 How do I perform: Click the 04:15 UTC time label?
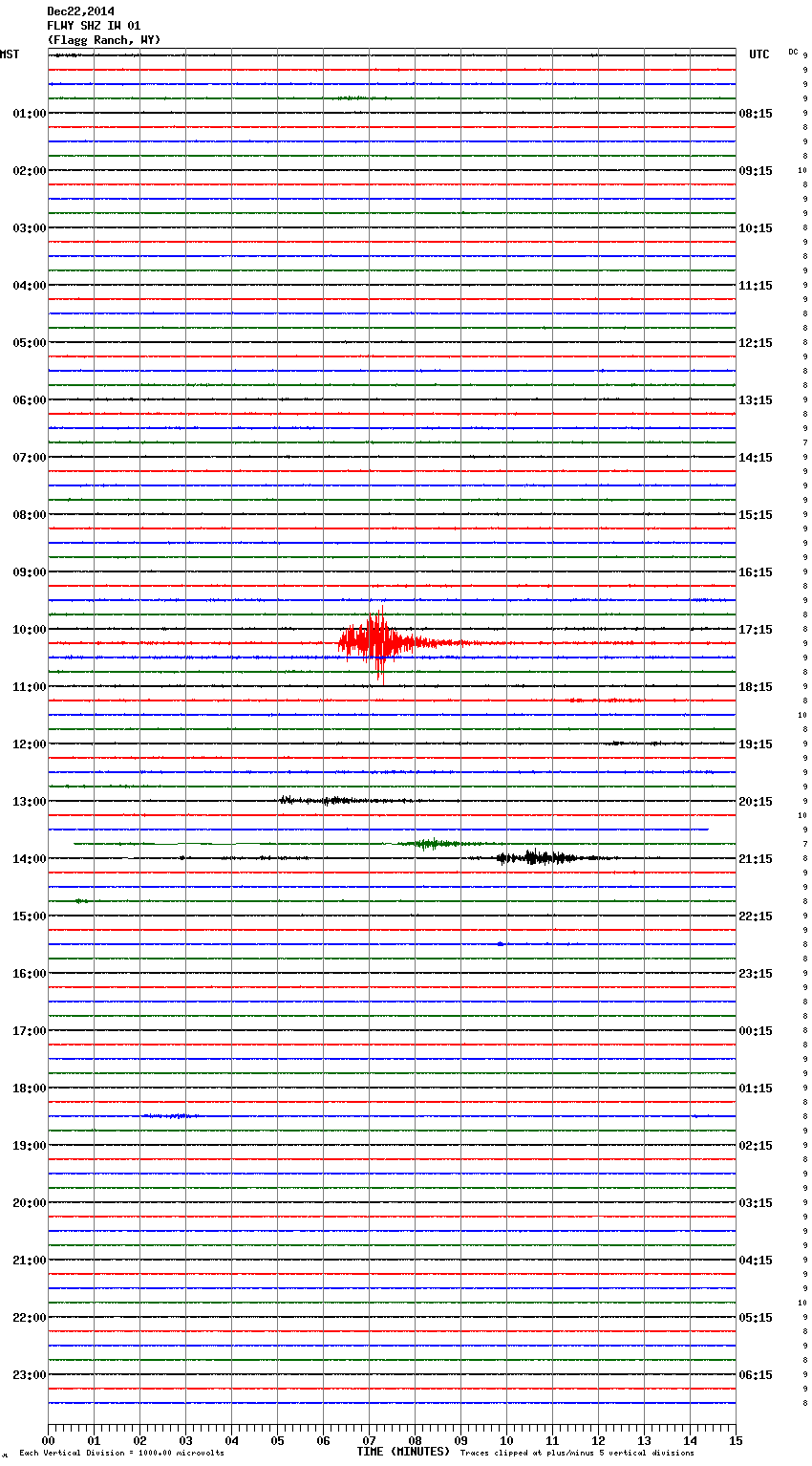tap(756, 1261)
